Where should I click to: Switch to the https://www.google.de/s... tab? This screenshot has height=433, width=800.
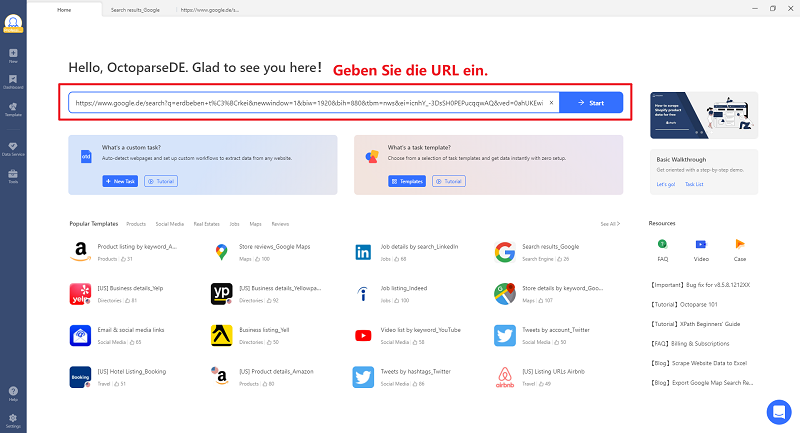210,10
